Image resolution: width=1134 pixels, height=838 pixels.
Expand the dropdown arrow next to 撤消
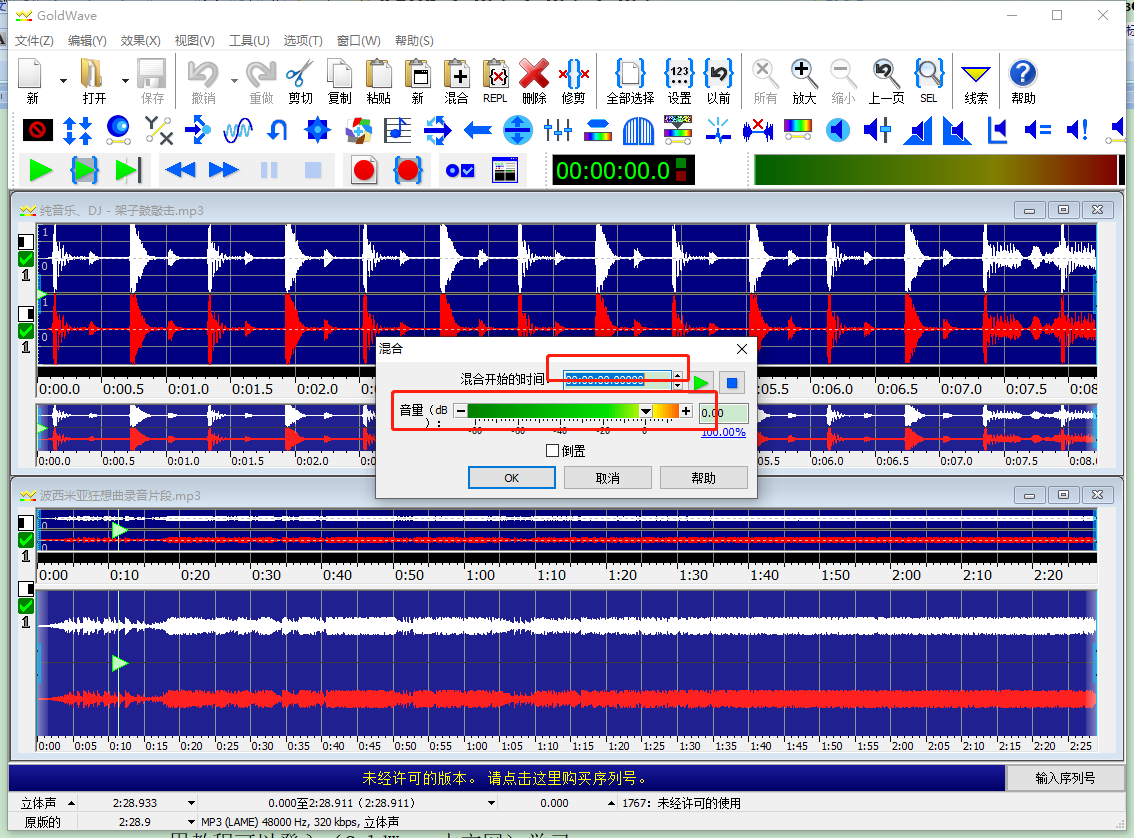(x=234, y=80)
